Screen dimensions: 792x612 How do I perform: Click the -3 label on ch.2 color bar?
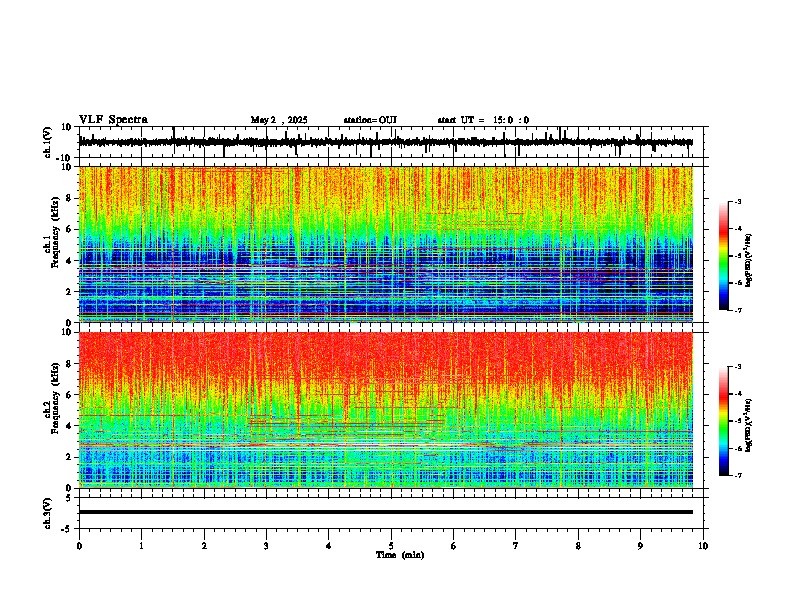tap(737, 367)
